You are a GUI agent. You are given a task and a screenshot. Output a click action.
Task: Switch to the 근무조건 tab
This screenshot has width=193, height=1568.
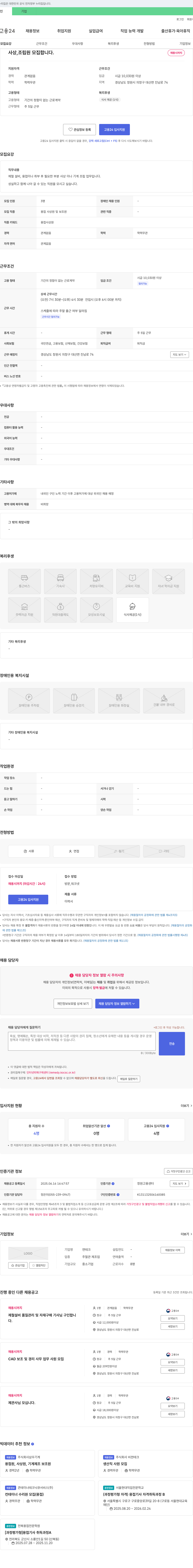coord(41,44)
